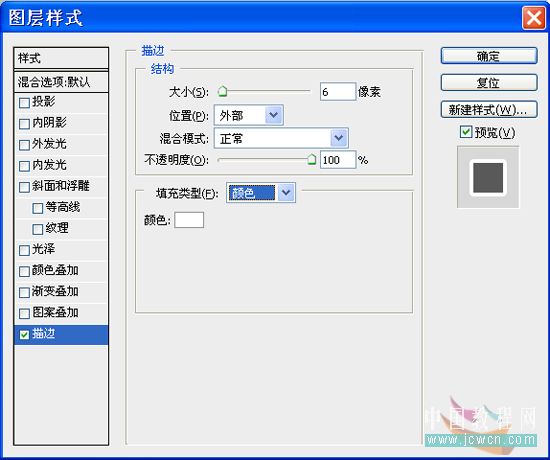Click the 新建样式(W)... button
The width and height of the screenshot is (550, 460).
tap(489, 110)
